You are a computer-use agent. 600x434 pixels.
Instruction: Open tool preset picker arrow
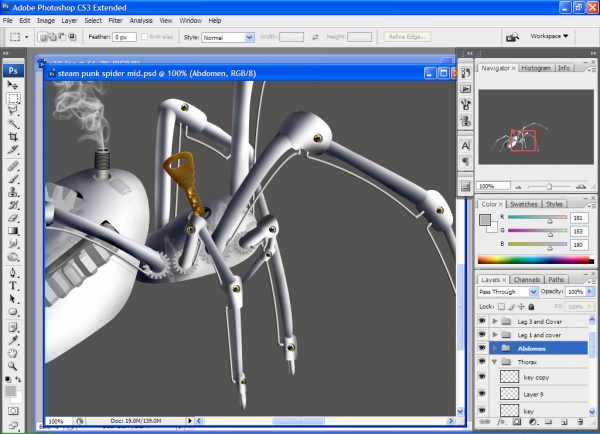click(26, 37)
